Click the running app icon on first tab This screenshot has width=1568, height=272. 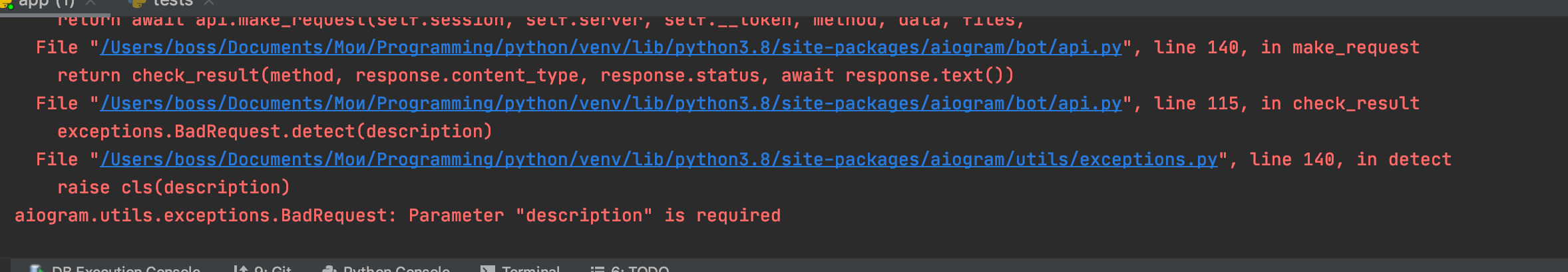pyautogui.click(x=7, y=3)
